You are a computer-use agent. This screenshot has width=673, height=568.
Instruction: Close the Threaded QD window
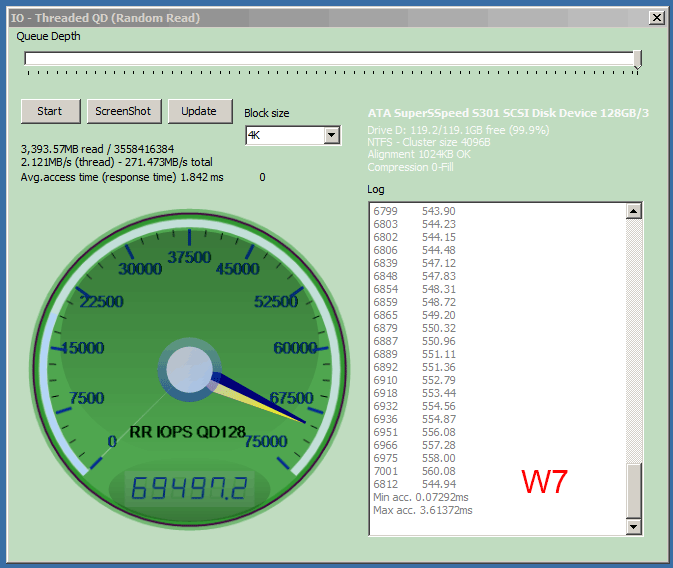656,18
